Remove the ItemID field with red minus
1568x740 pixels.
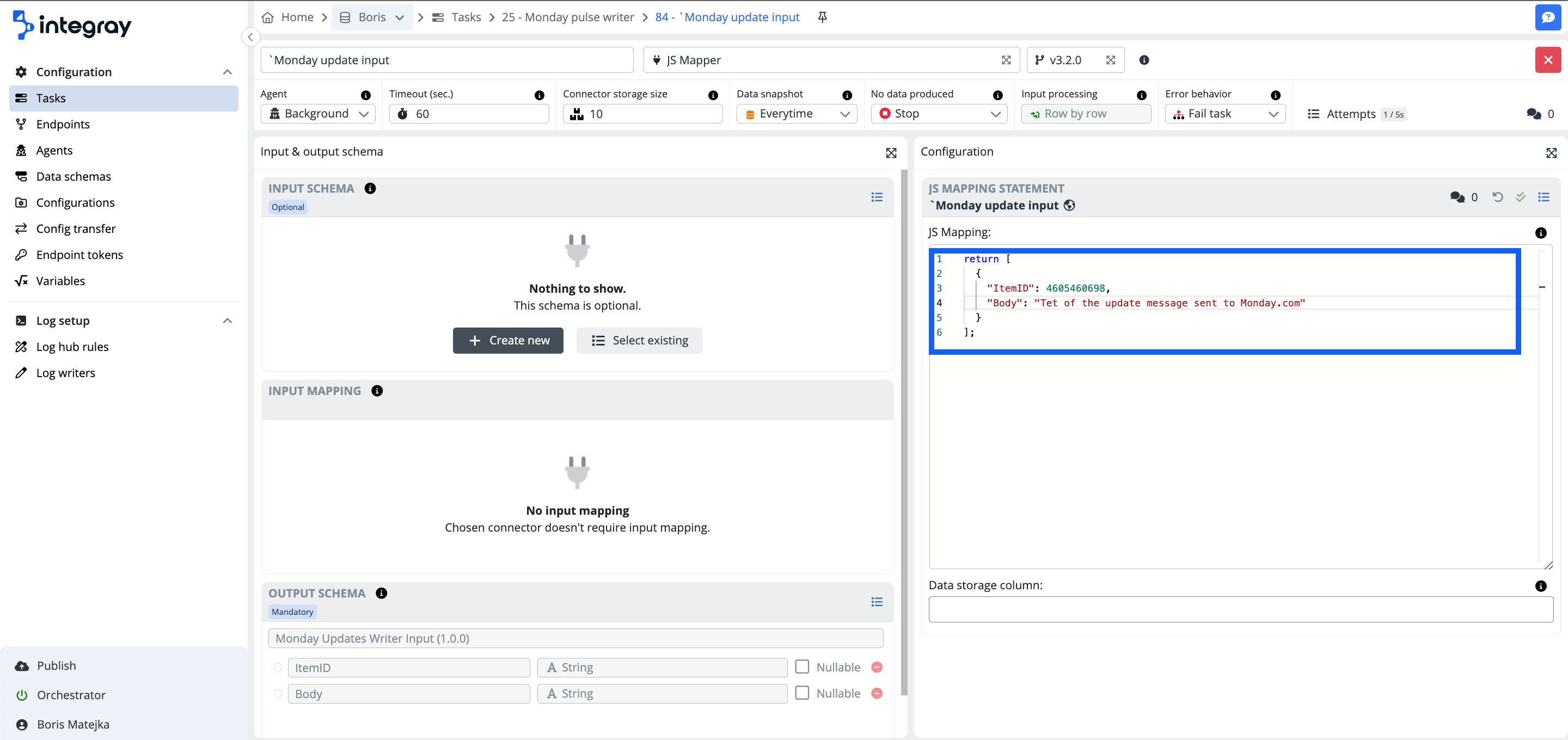[877, 667]
